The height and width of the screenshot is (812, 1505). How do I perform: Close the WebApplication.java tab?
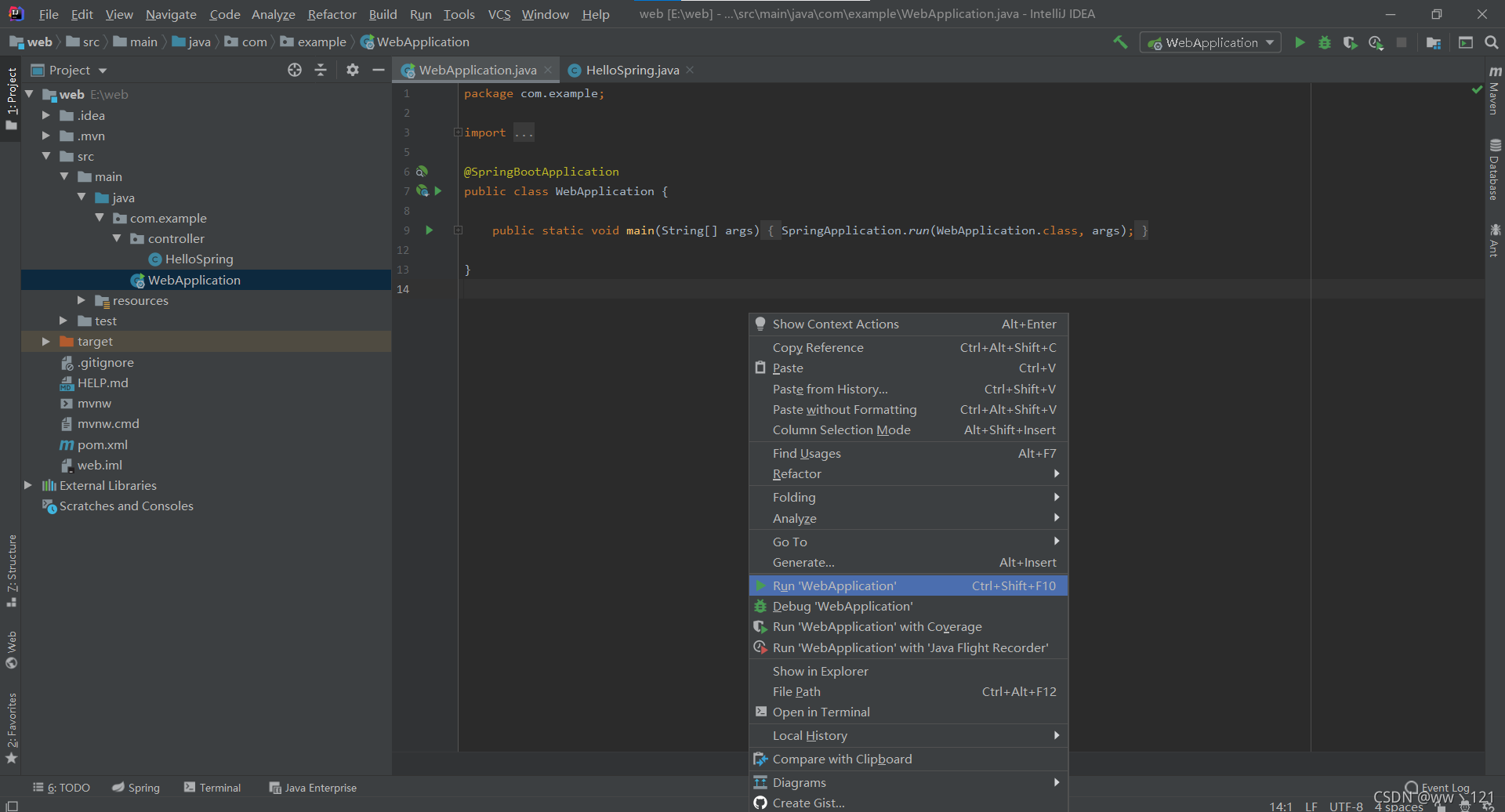coord(548,70)
